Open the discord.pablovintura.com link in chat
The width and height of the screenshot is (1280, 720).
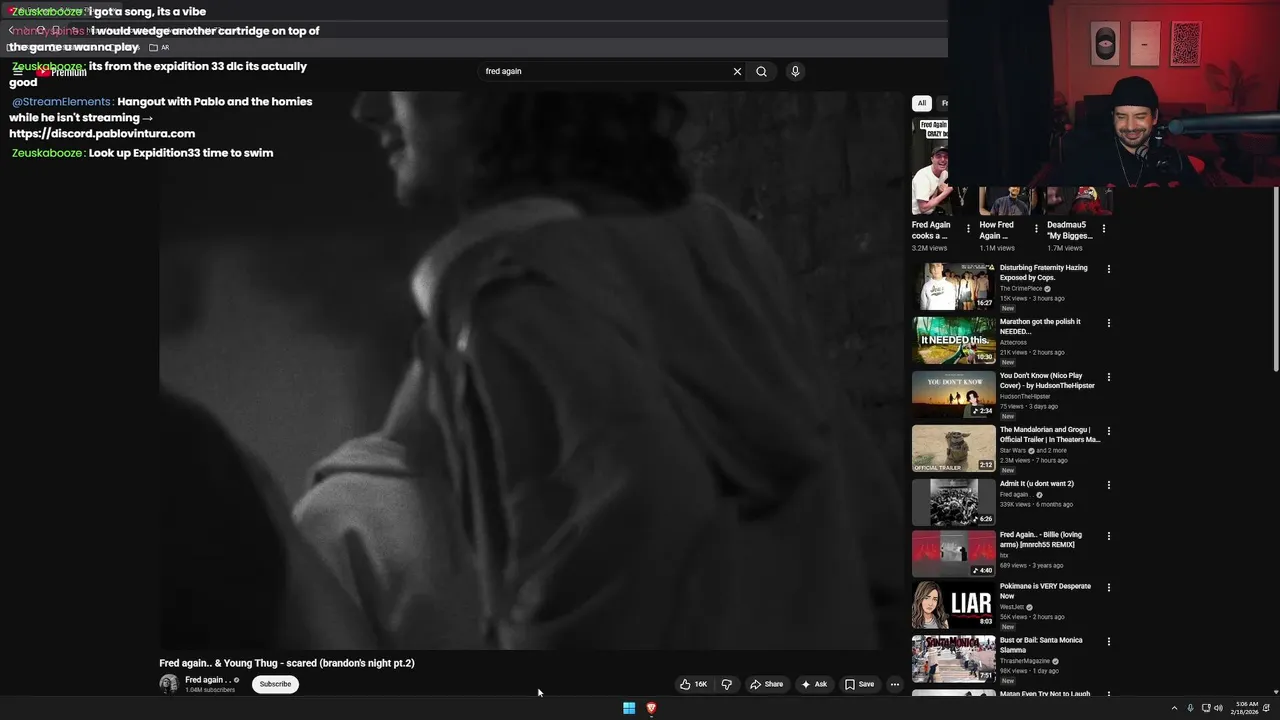(x=102, y=133)
